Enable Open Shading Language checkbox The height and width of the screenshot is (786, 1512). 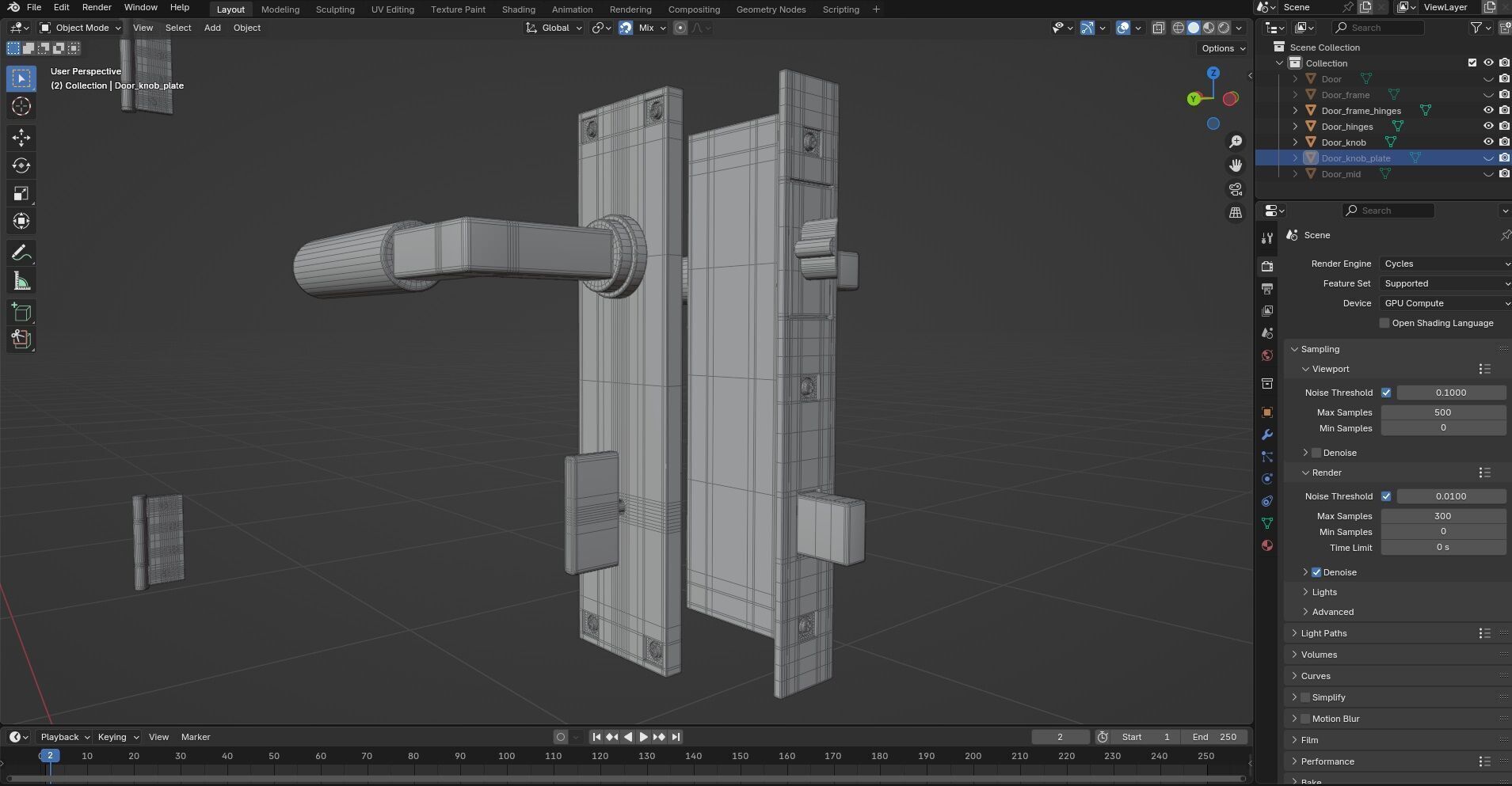[x=1384, y=323]
